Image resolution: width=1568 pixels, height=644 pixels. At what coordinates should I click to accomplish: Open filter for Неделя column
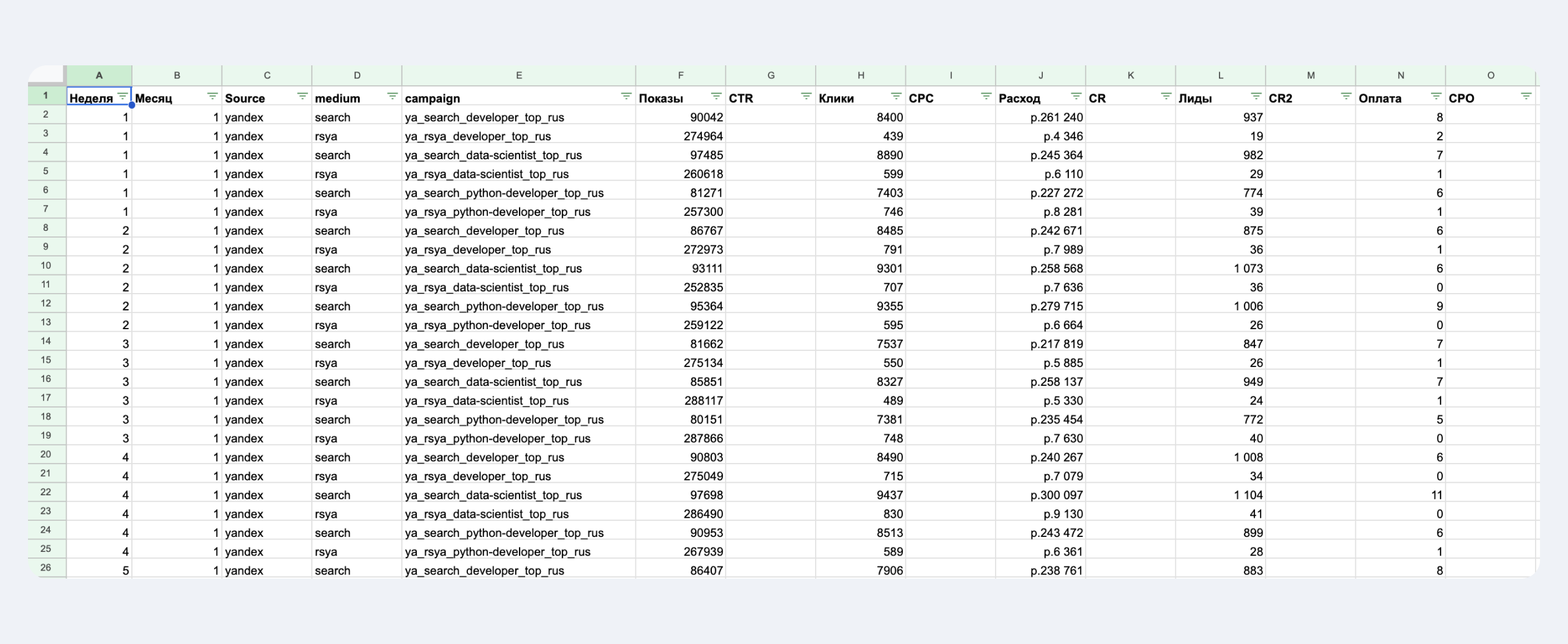pos(123,96)
